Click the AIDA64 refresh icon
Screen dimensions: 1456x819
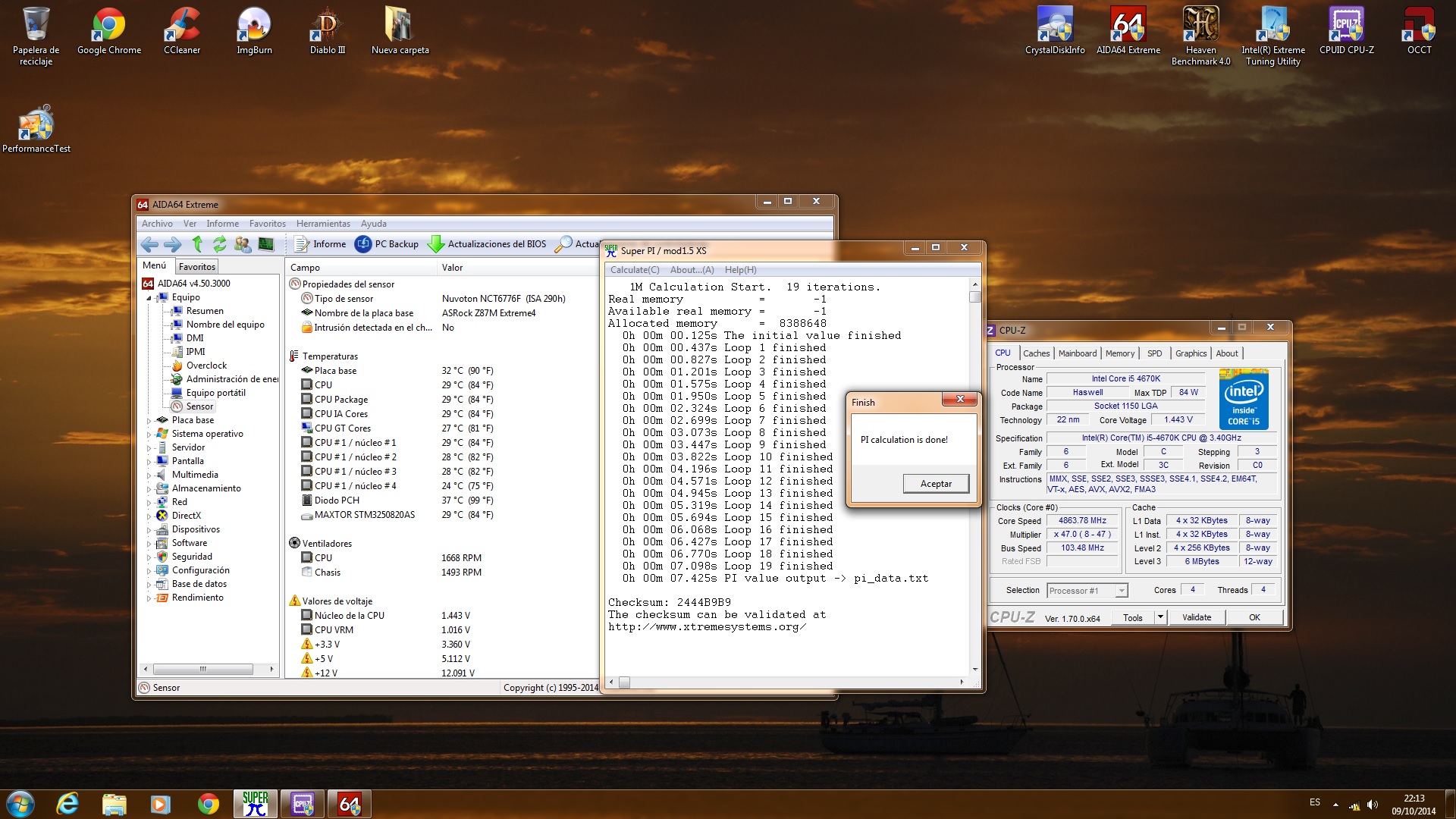[219, 244]
